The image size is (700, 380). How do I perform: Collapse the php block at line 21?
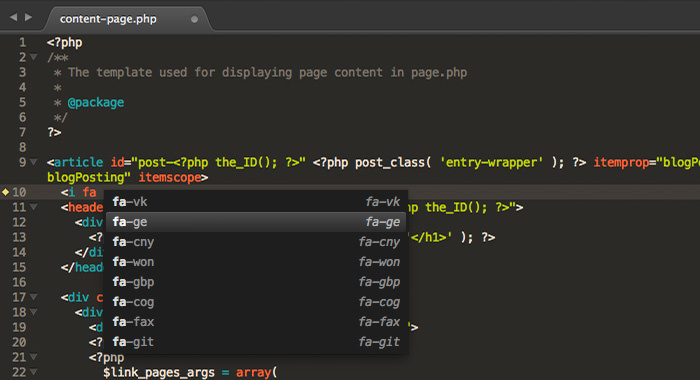(34, 357)
